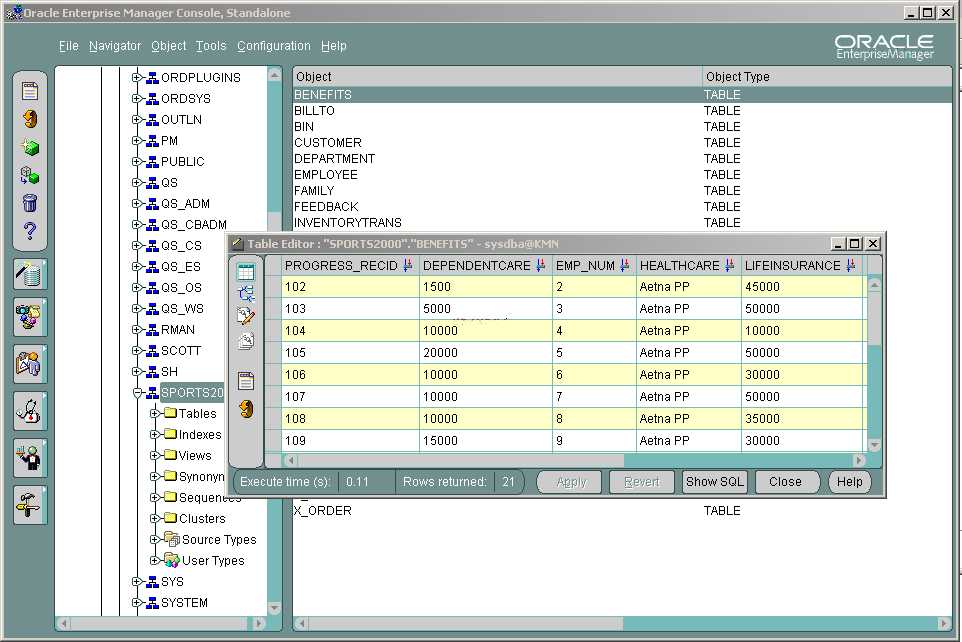Open the butler service drawer icon
Image resolution: width=962 pixels, height=642 pixels.
coord(30,457)
